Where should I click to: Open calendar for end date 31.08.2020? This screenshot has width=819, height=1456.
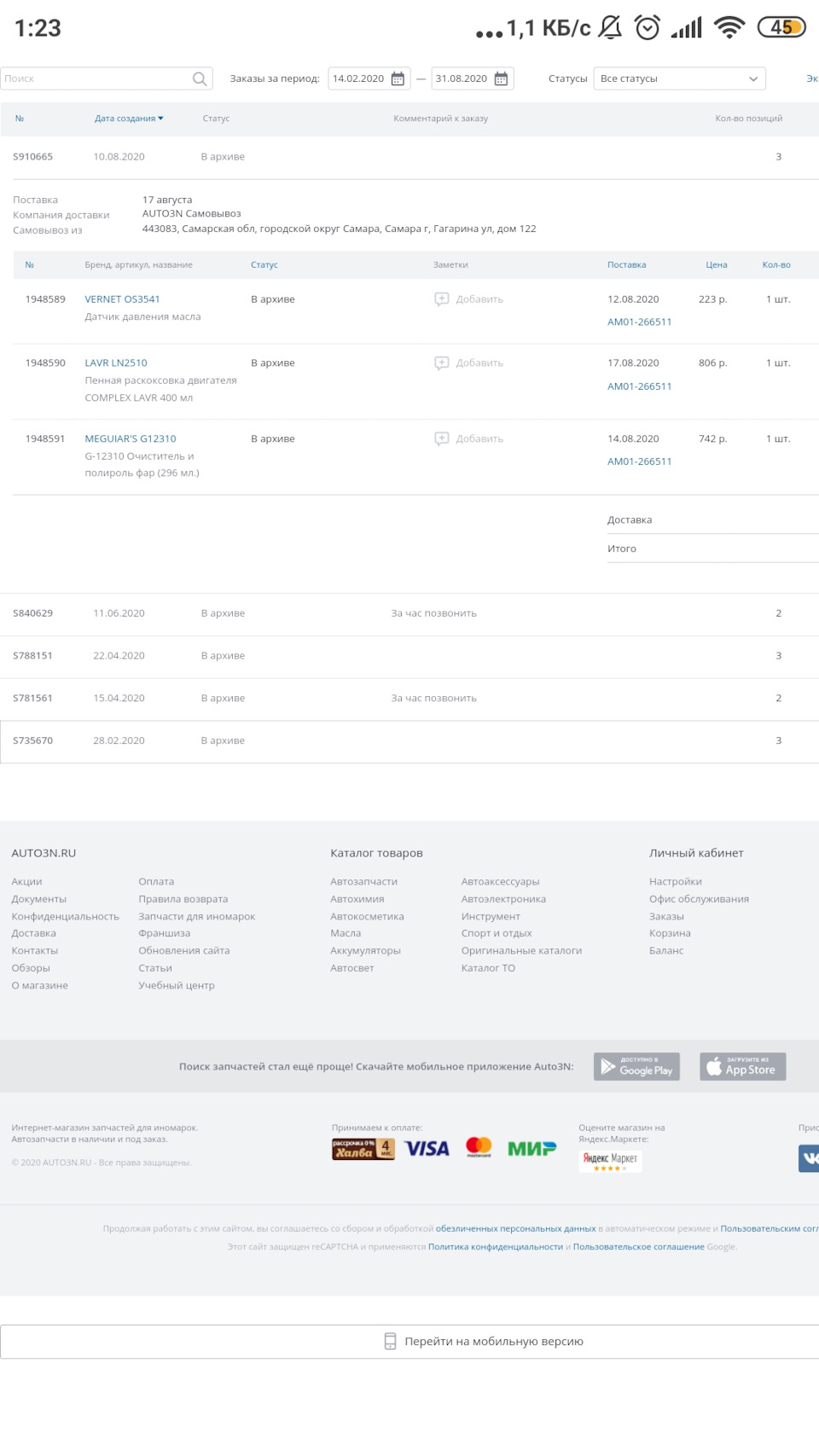pos(502,78)
